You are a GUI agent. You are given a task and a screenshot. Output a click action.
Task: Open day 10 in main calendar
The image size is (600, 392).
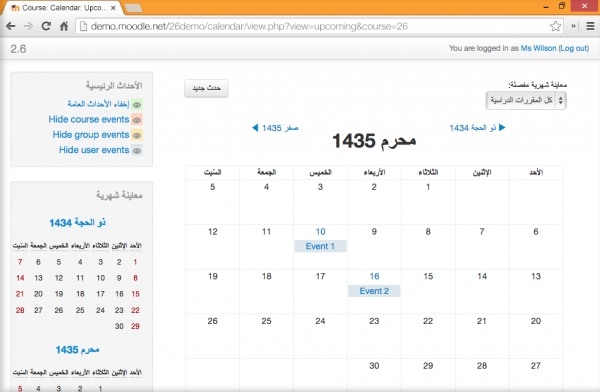[x=320, y=232]
